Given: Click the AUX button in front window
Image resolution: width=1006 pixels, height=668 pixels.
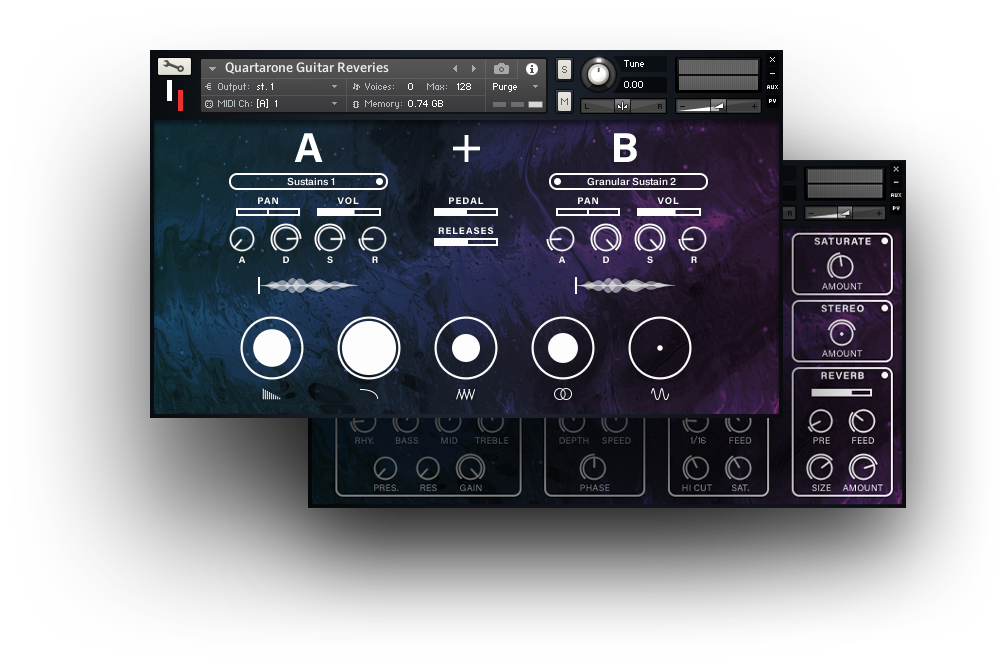Looking at the screenshot, I should point(772,87).
